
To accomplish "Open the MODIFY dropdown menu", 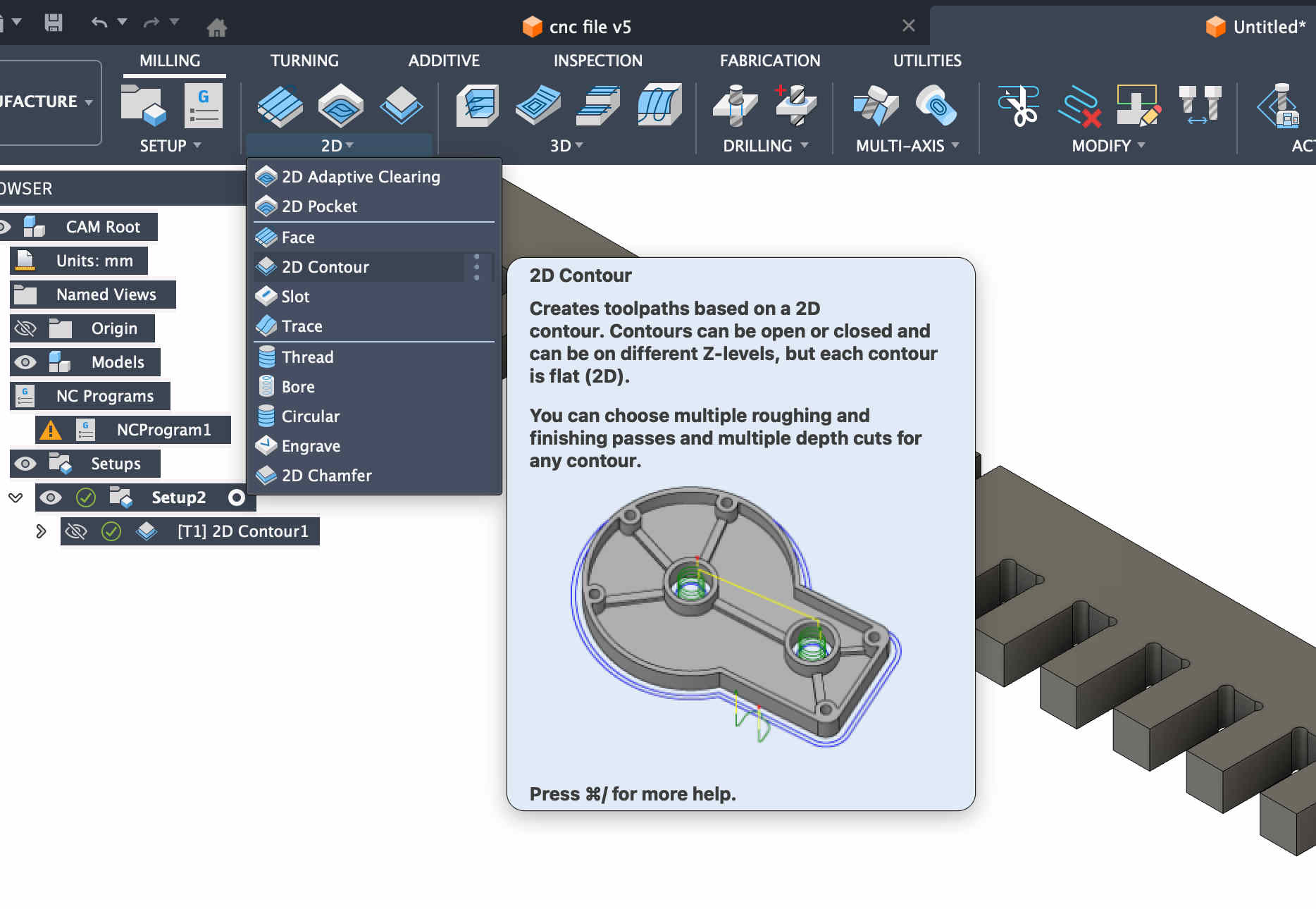I will pyautogui.click(x=1108, y=146).
